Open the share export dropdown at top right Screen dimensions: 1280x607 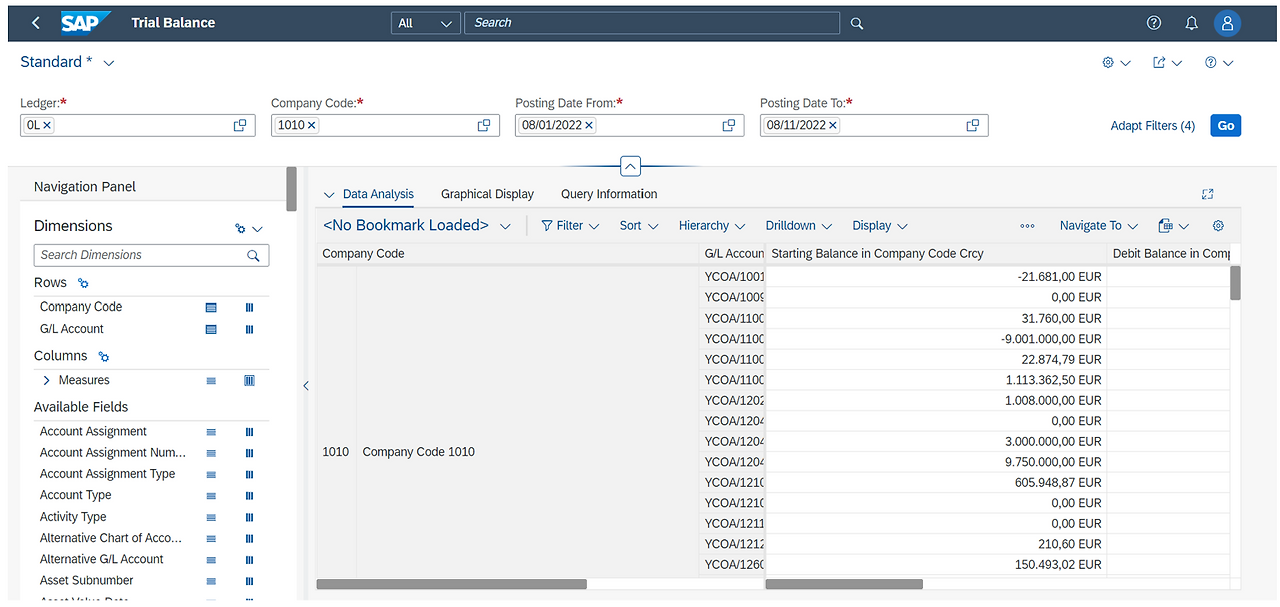[1167, 62]
